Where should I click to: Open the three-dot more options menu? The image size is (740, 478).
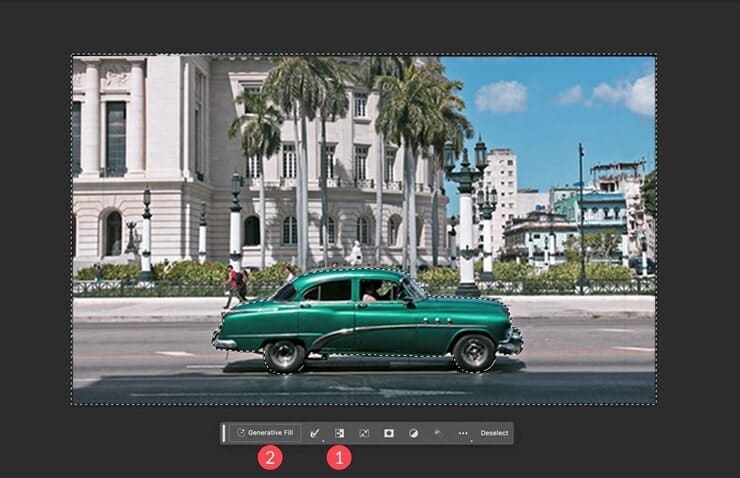(x=463, y=433)
